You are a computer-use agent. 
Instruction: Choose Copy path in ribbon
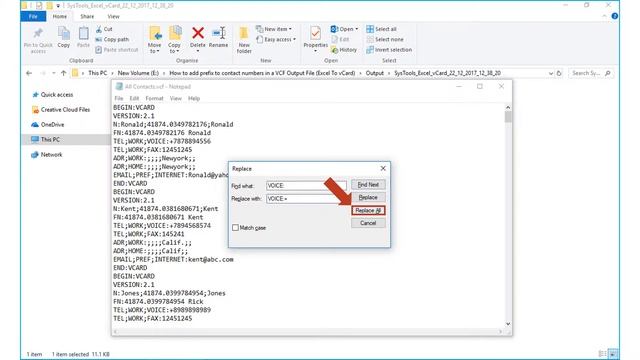coord(112,40)
